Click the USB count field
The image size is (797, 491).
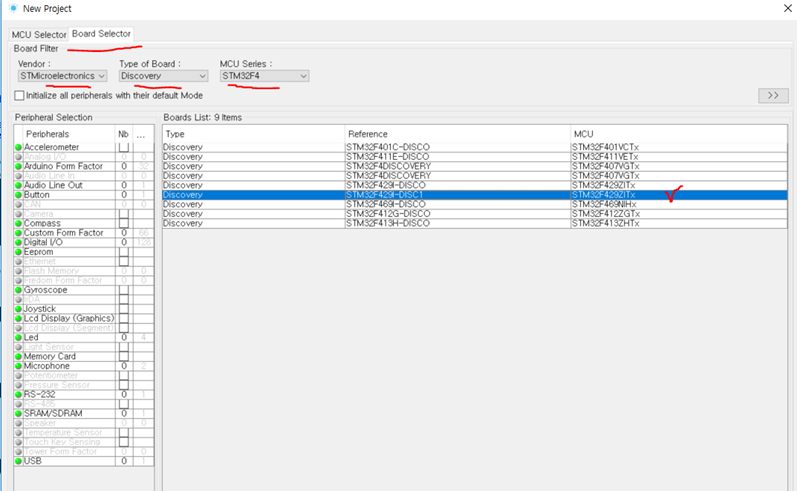point(124,461)
